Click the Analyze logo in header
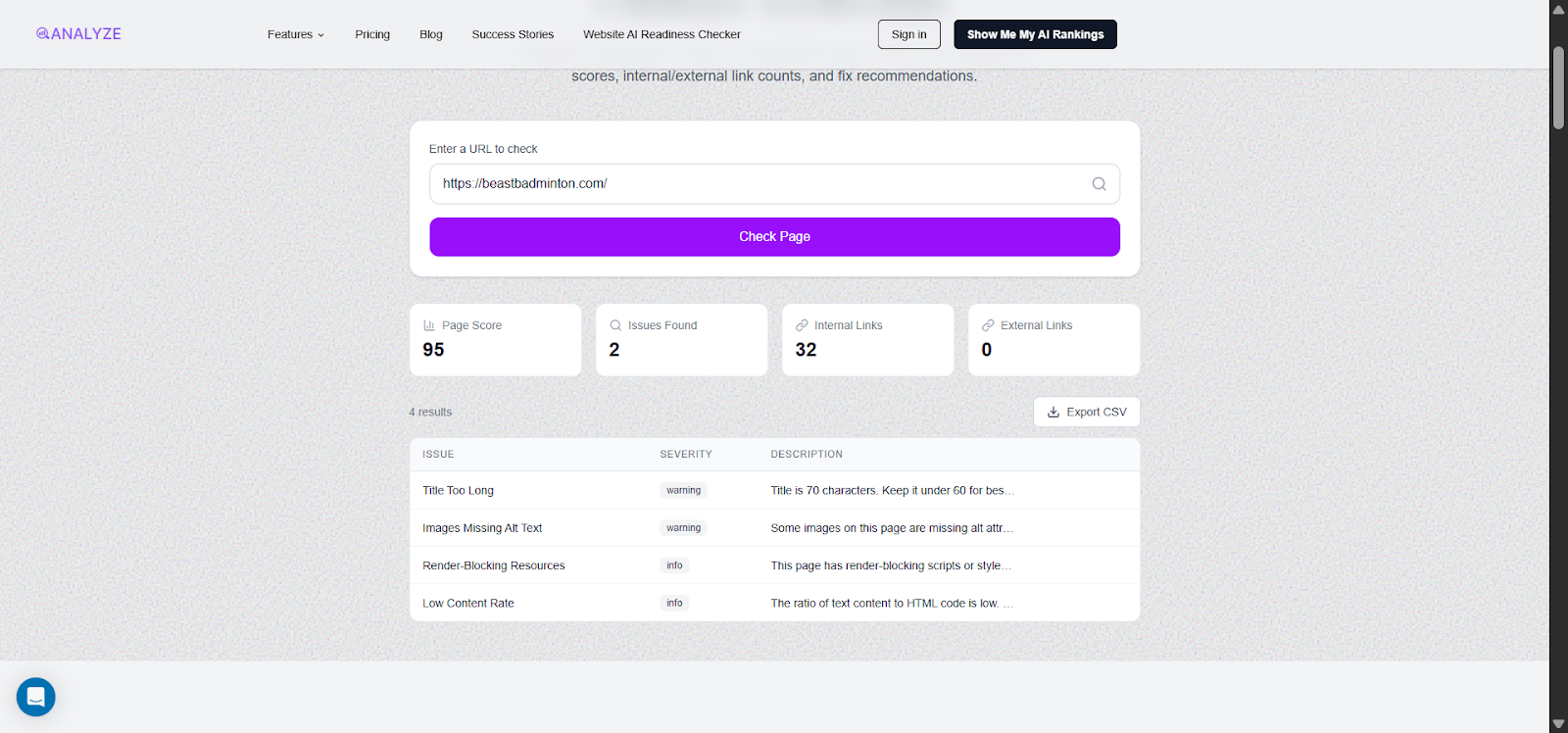Image resolution: width=1568 pixels, height=733 pixels. 78,33
